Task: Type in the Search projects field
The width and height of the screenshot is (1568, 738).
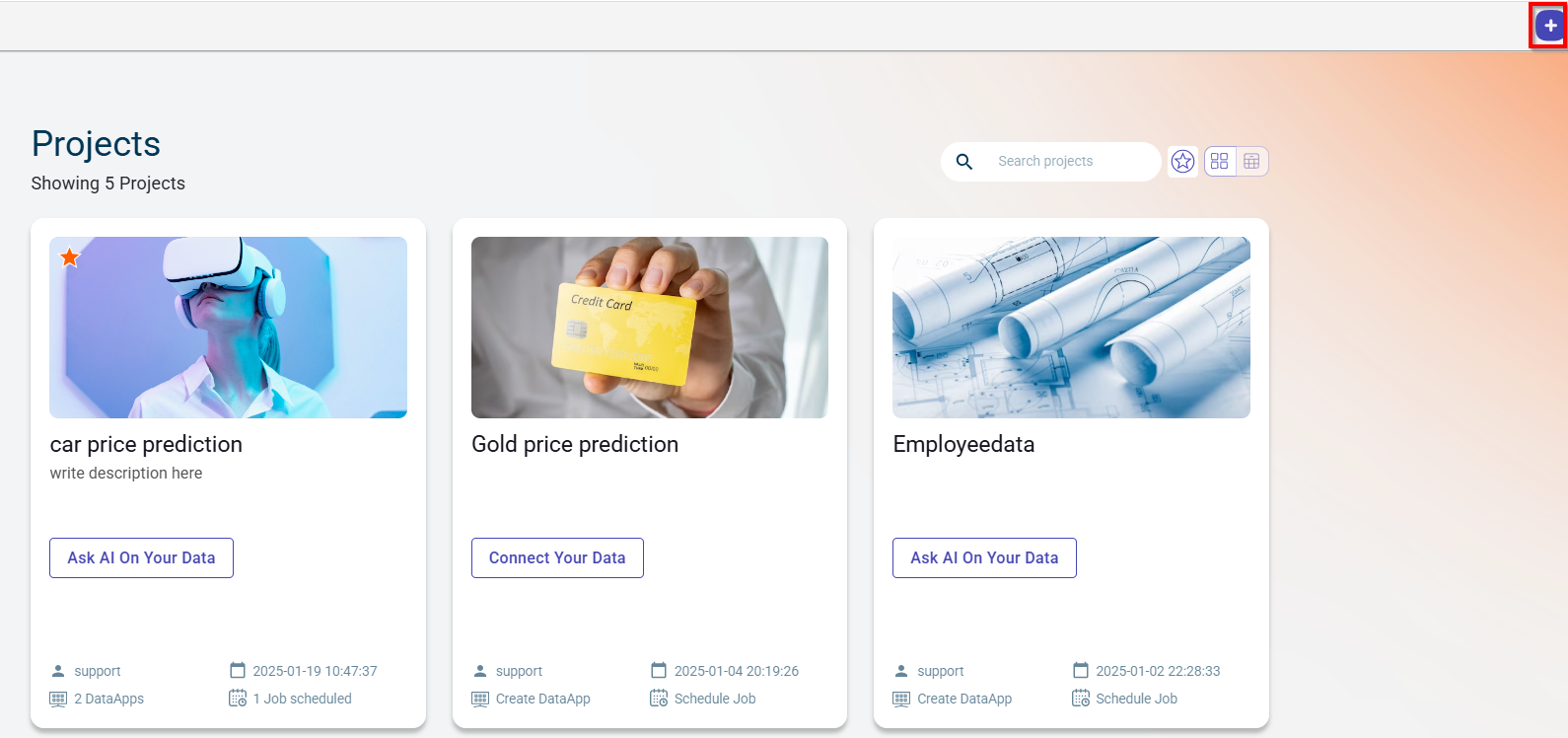Action: (1070, 162)
